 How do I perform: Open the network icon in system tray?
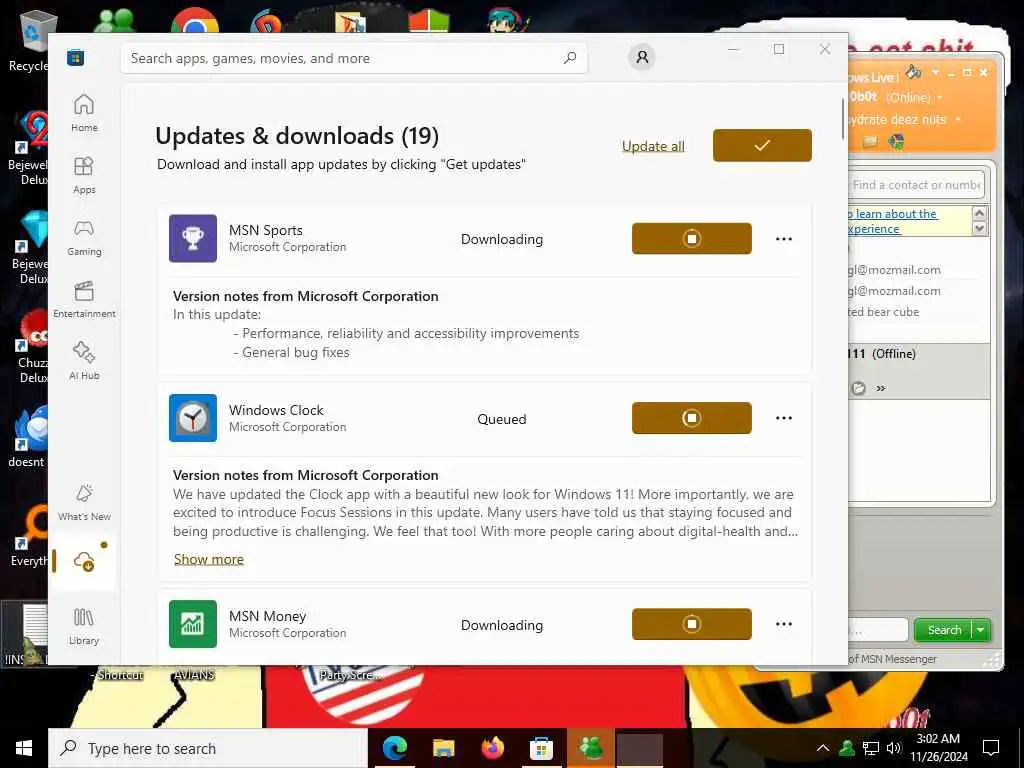[871, 748]
